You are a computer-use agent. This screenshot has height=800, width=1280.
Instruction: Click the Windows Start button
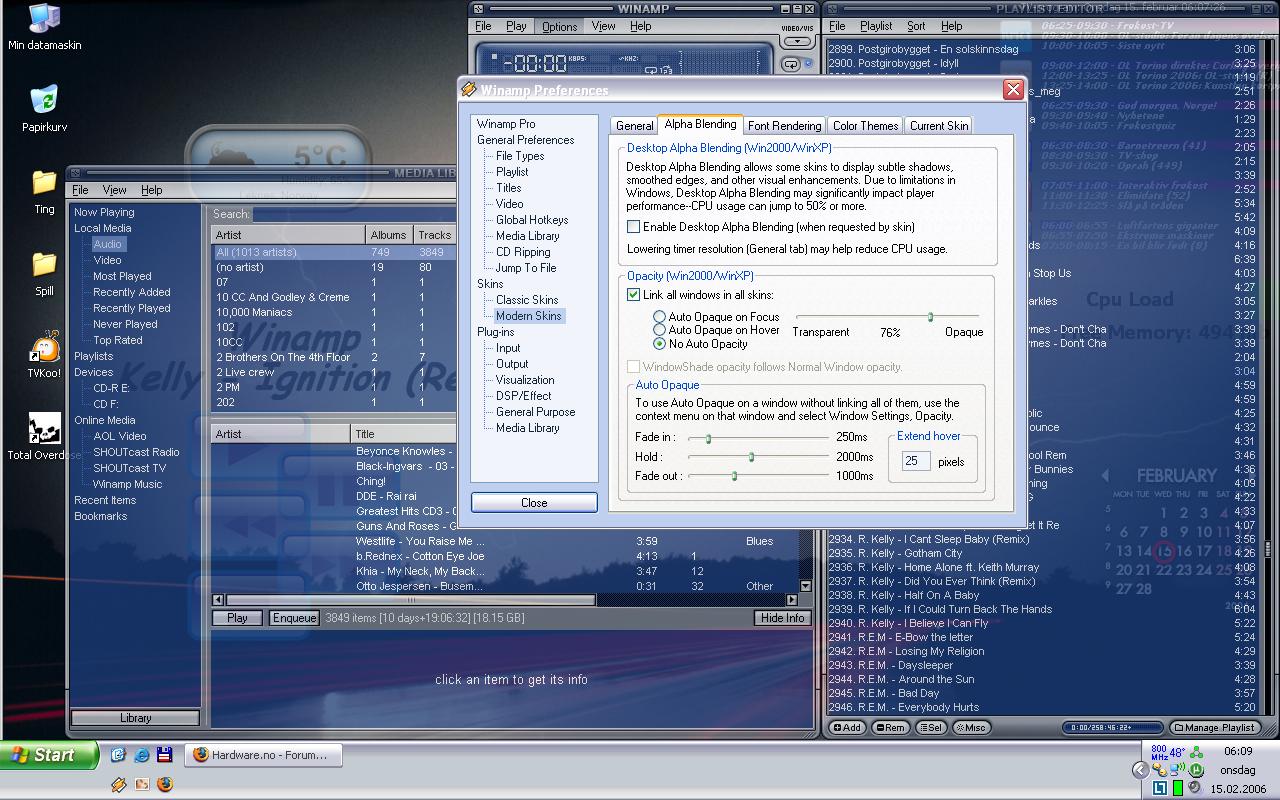(x=49, y=755)
